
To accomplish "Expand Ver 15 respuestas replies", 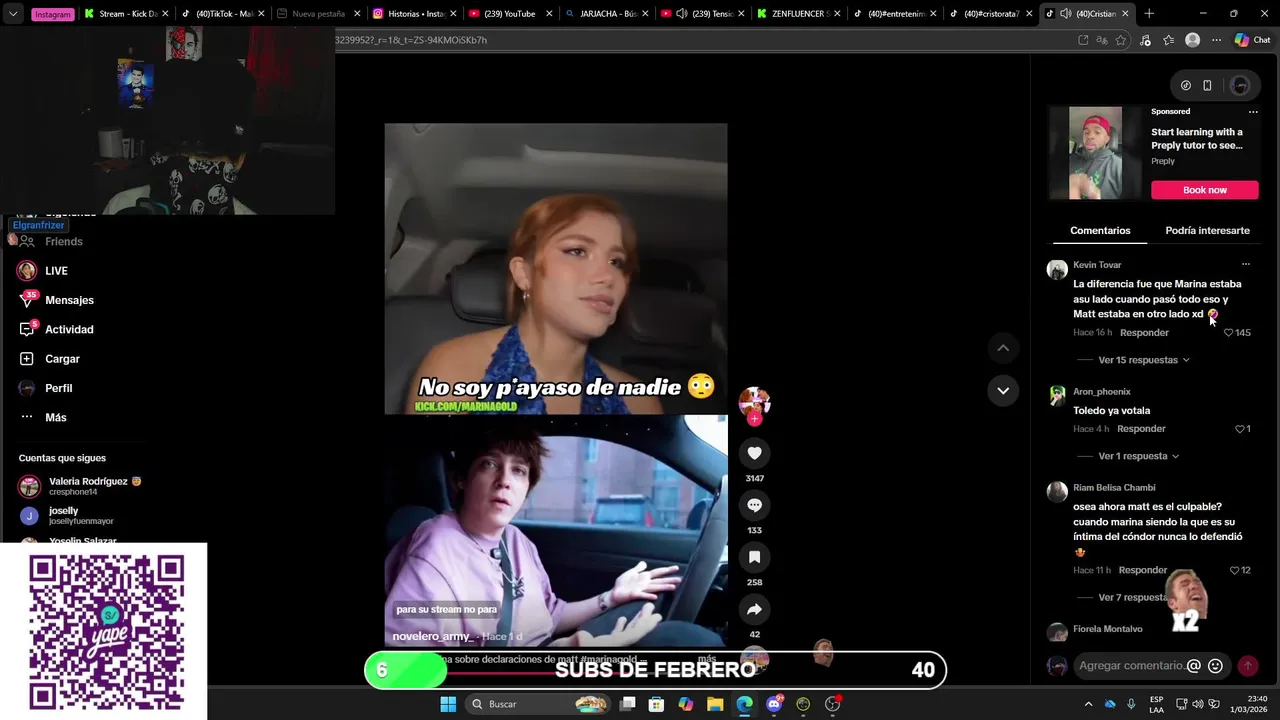I will [1143, 360].
